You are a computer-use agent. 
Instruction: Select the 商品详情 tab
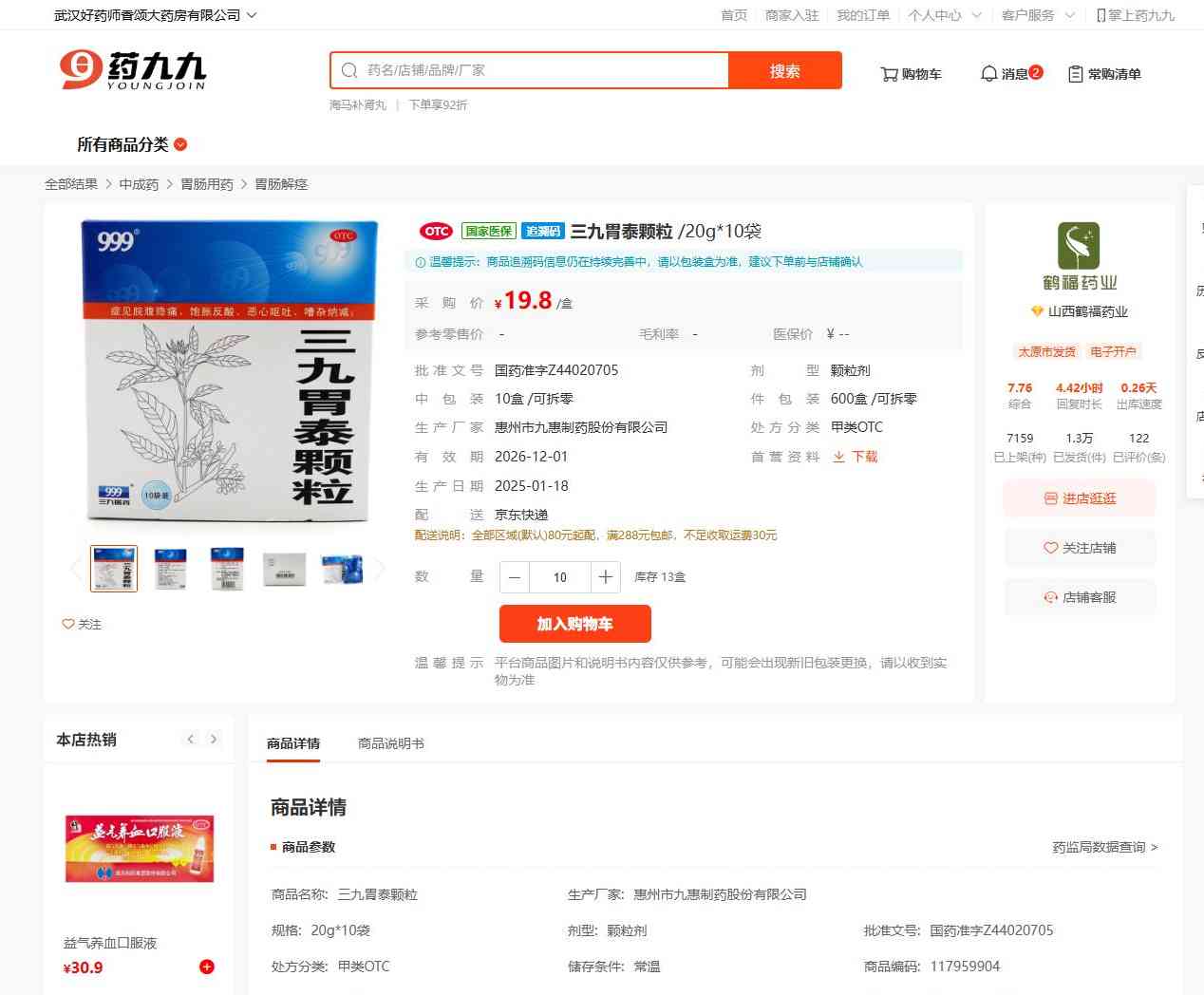point(293,743)
